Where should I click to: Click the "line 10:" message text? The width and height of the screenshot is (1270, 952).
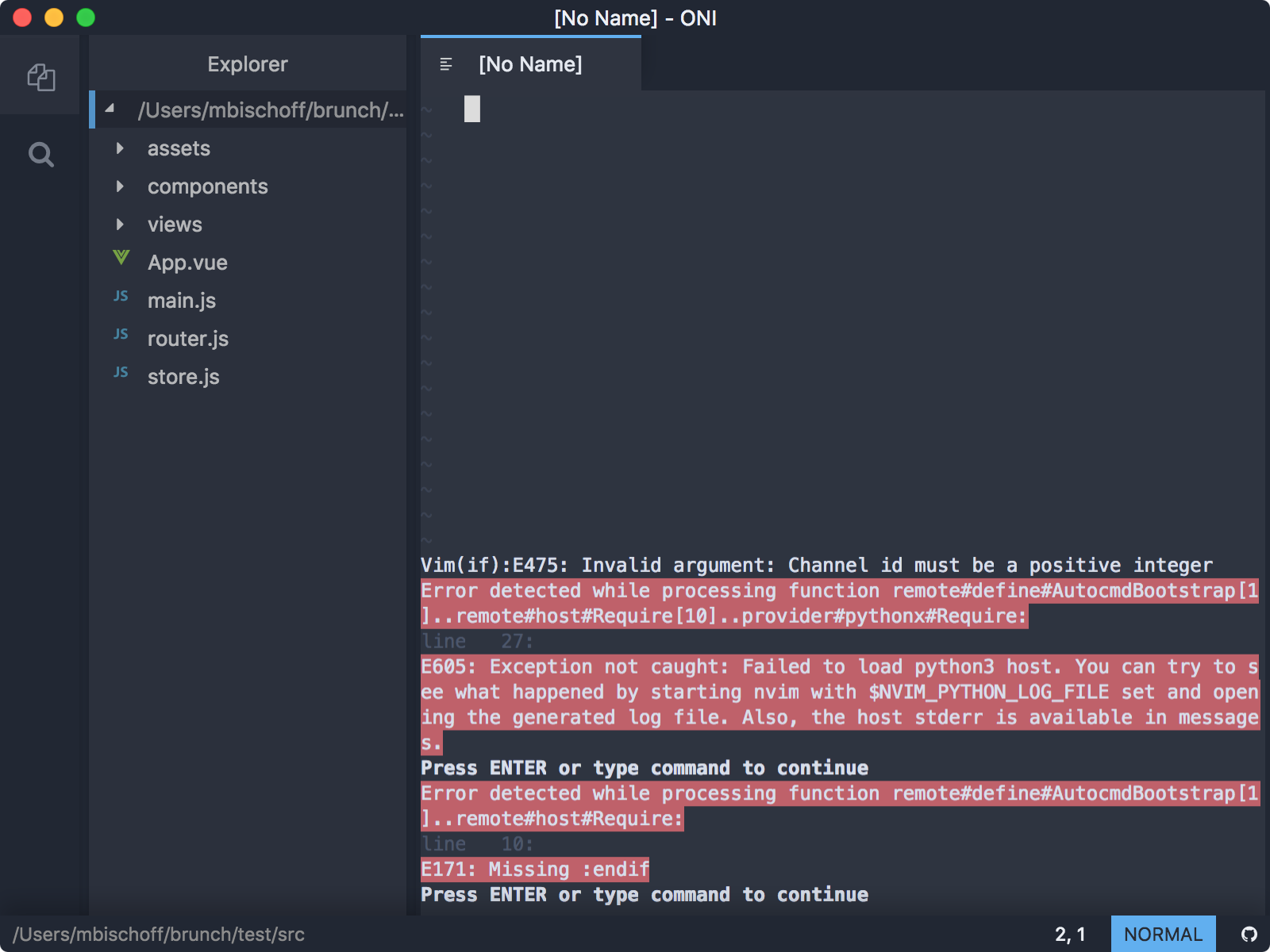point(477,844)
